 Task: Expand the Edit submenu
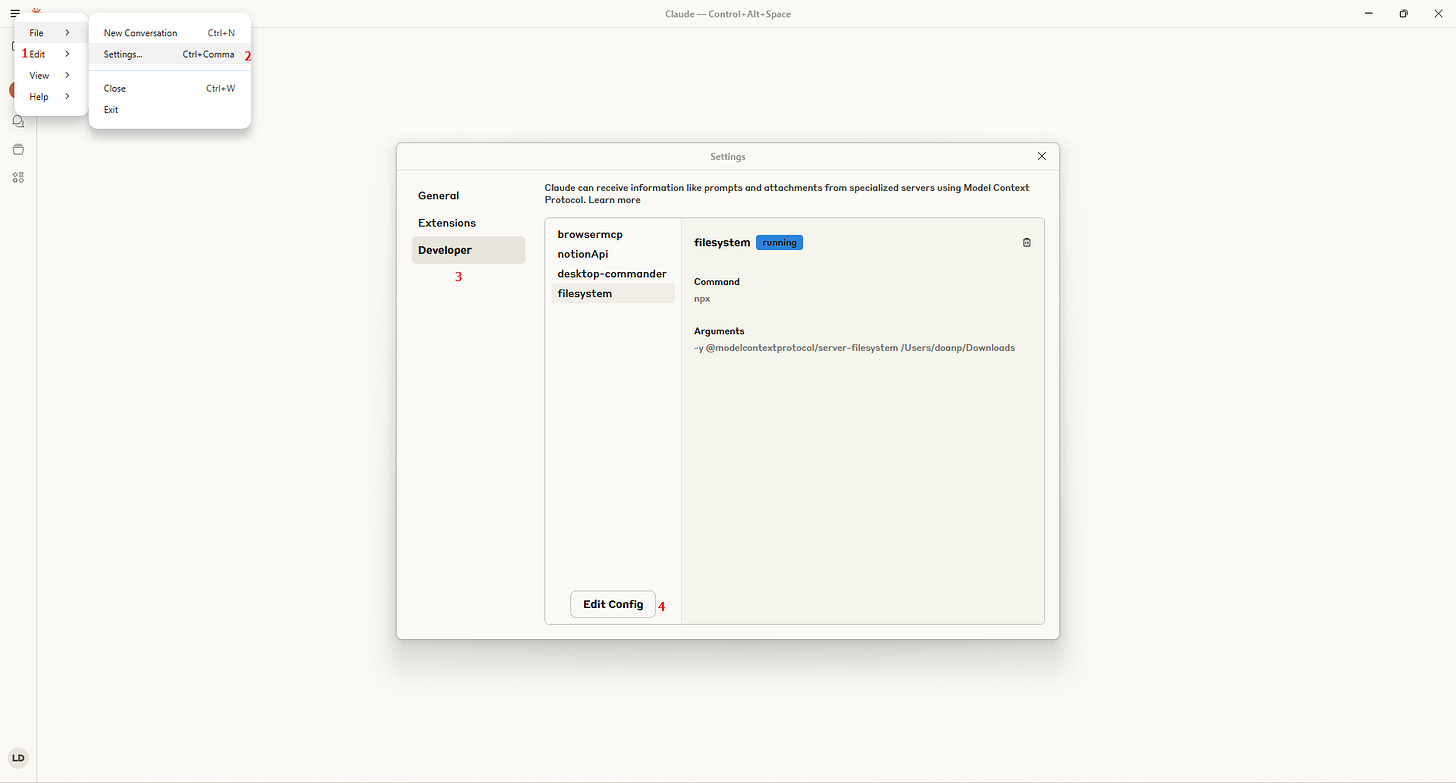point(50,54)
